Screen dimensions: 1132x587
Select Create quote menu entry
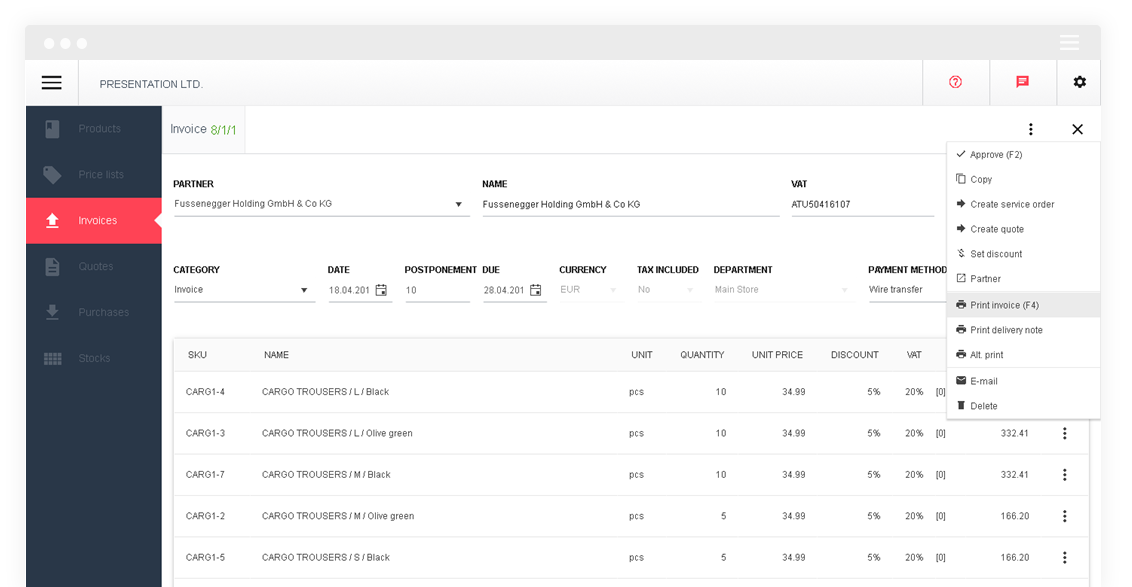point(1023,229)
